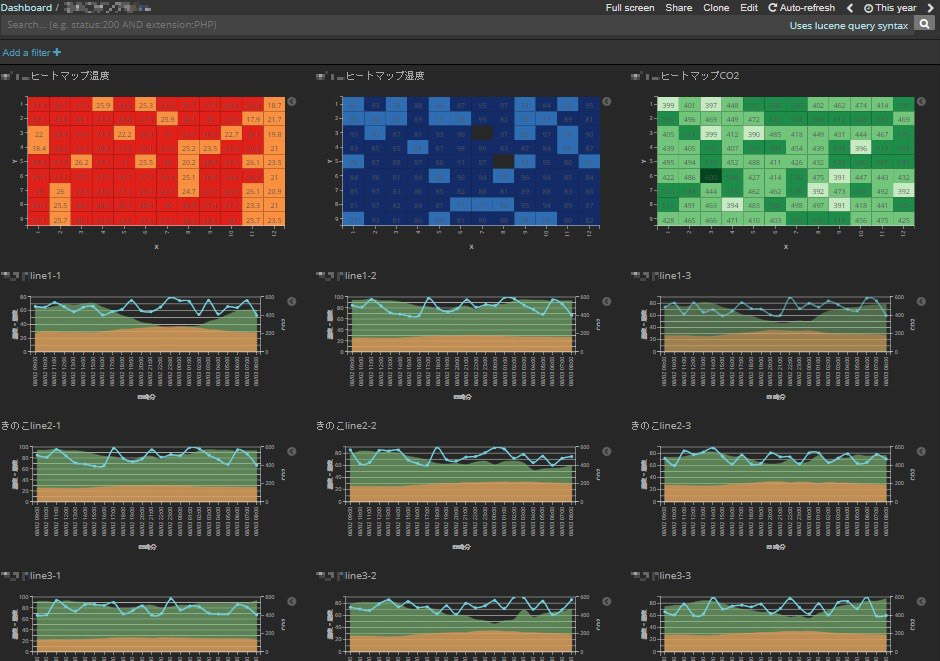Click the search magnifier button
The image size is (940, 661).
coord(925,24)
